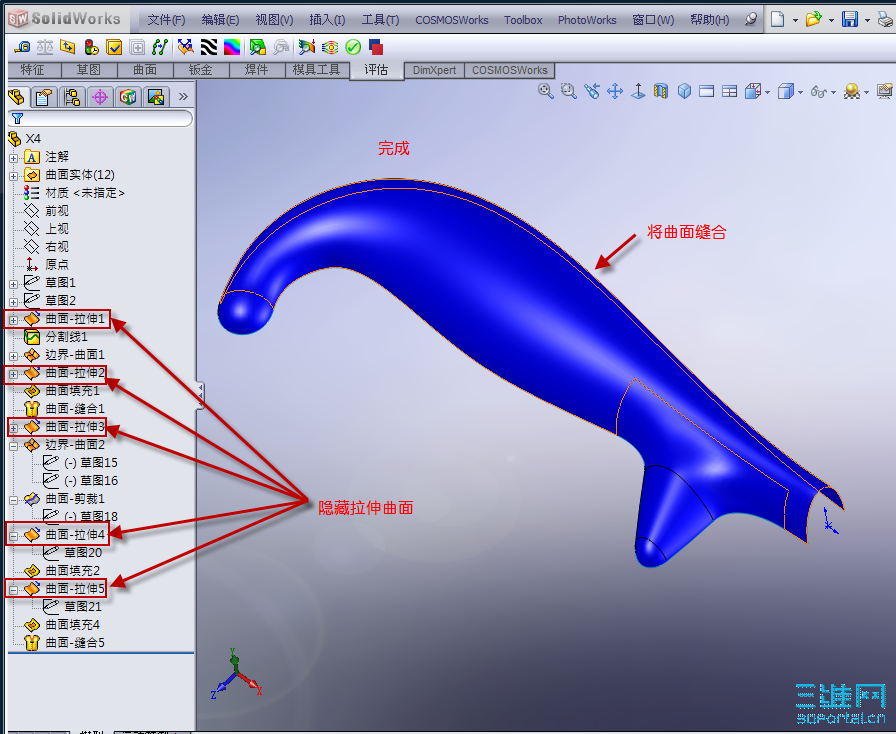Launch COSMOSXpress target icon
This screenshot has width=896, height=734.
(330, 47)
